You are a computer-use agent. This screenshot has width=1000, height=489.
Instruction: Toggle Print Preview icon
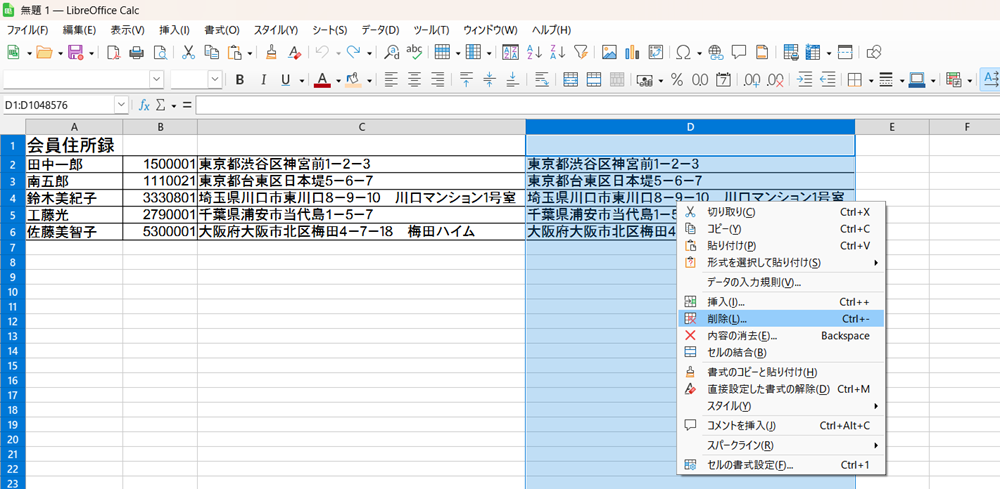tap(159, 52)
